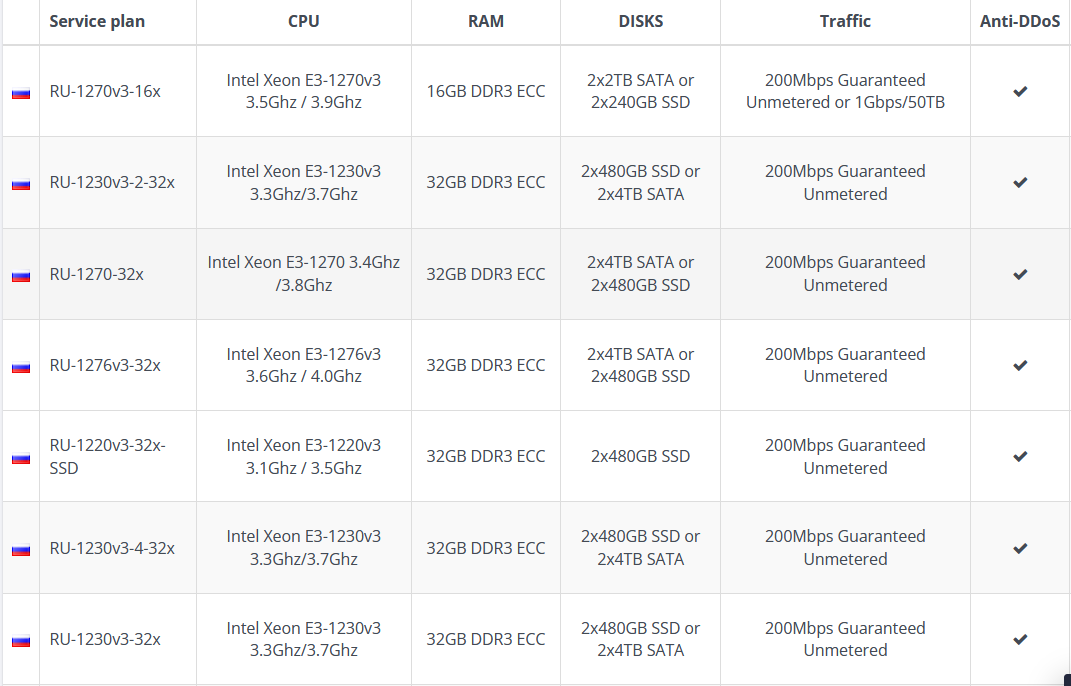Click the Anti-DDoS checkmark for RU-1220v3-32x-SSD
Screen dimensions: 1071x686
(x=1020, y=456)
